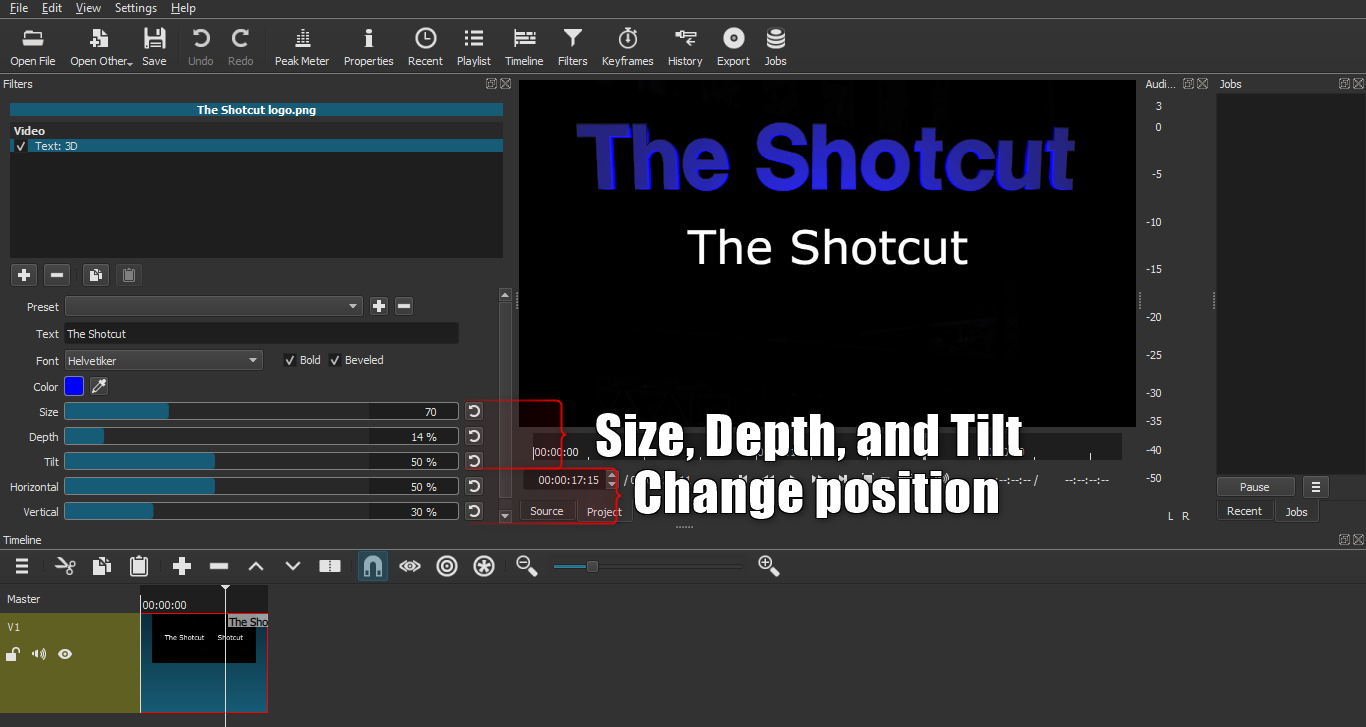Remove selected filter with minus button
Screen dimensions: 1366x727
point(58,275)
